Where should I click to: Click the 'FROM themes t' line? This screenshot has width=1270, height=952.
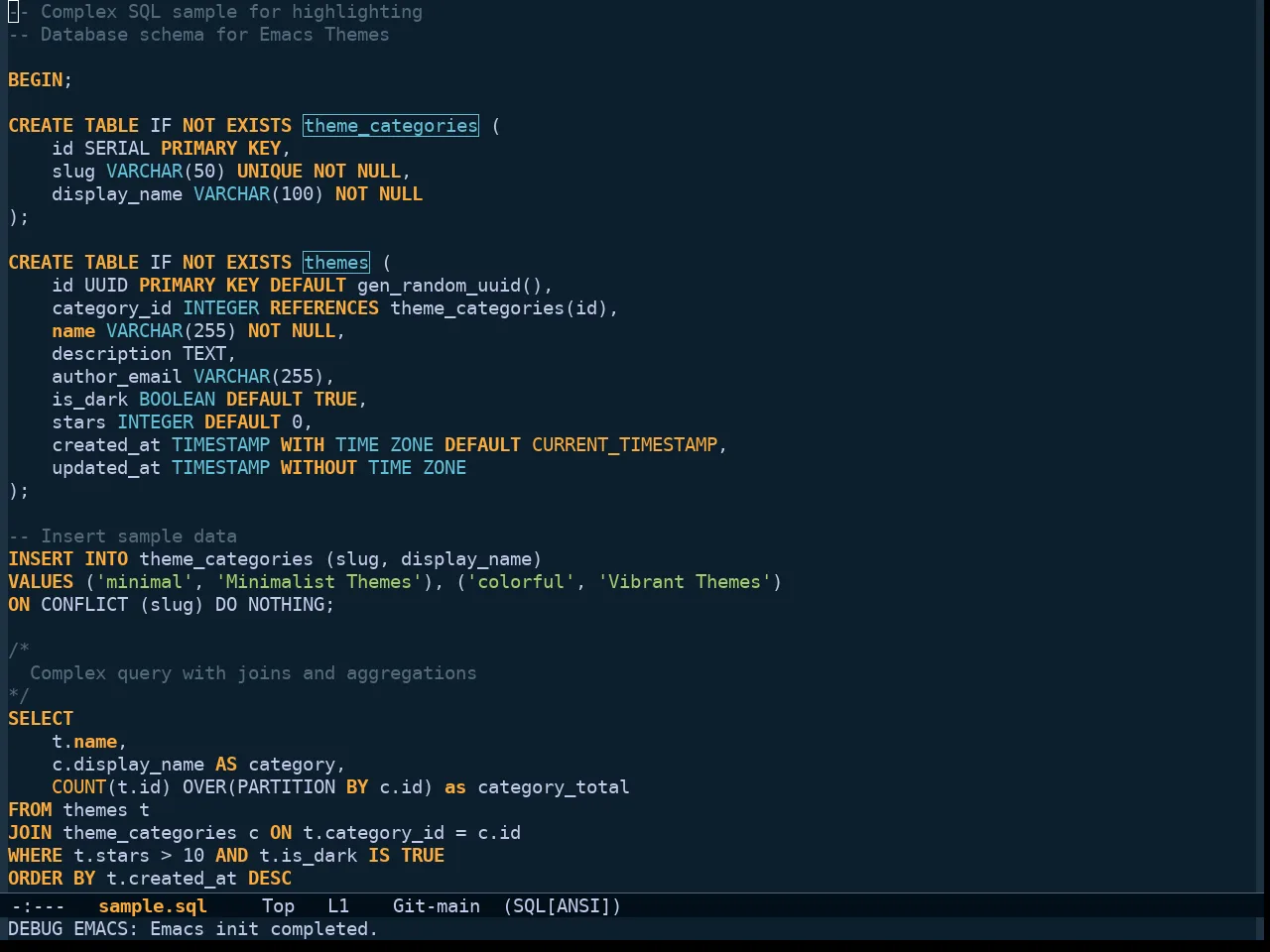79,809
